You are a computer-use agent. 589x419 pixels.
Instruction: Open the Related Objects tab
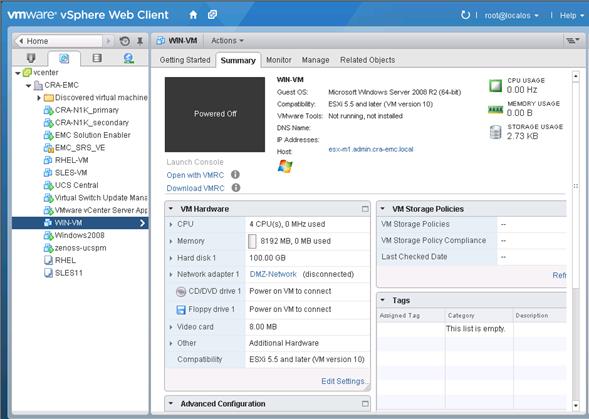tap(367, 60)
